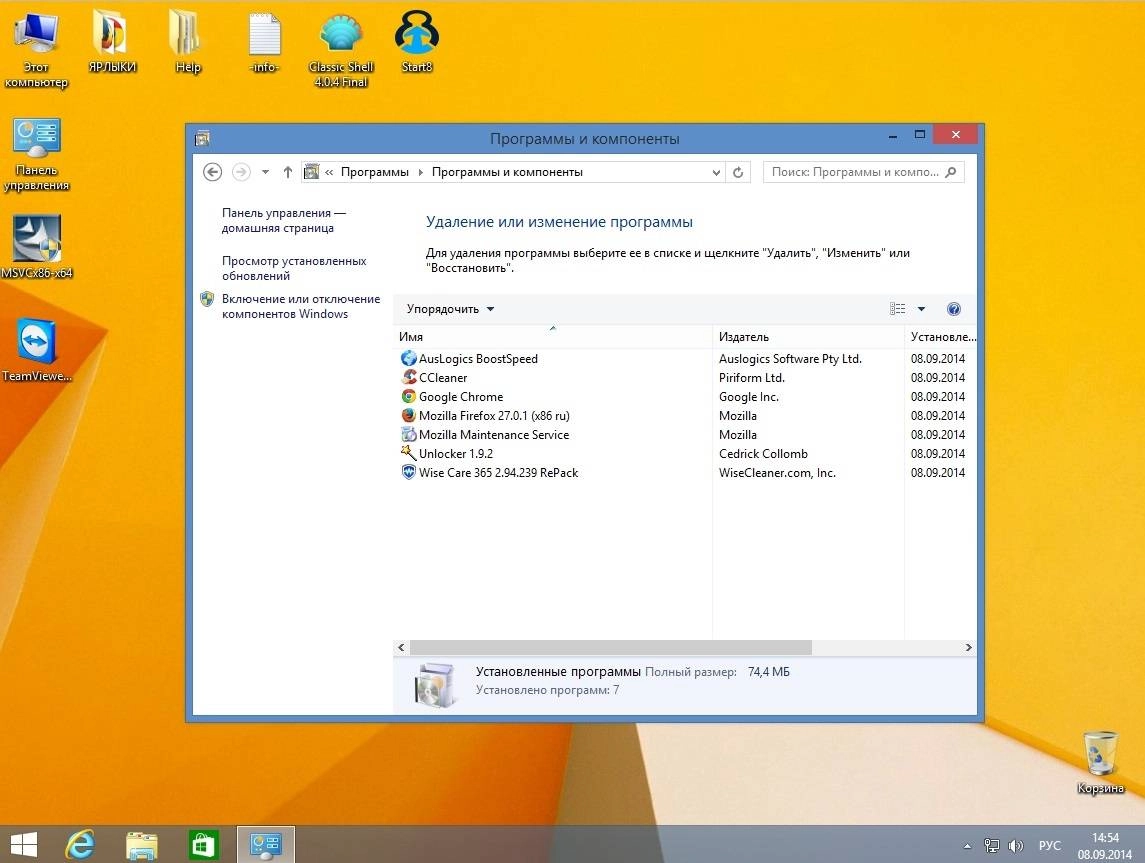This screenshot has width=1145, height=863.
Task: Select the -info- text file icon
Action: [264, 42]
